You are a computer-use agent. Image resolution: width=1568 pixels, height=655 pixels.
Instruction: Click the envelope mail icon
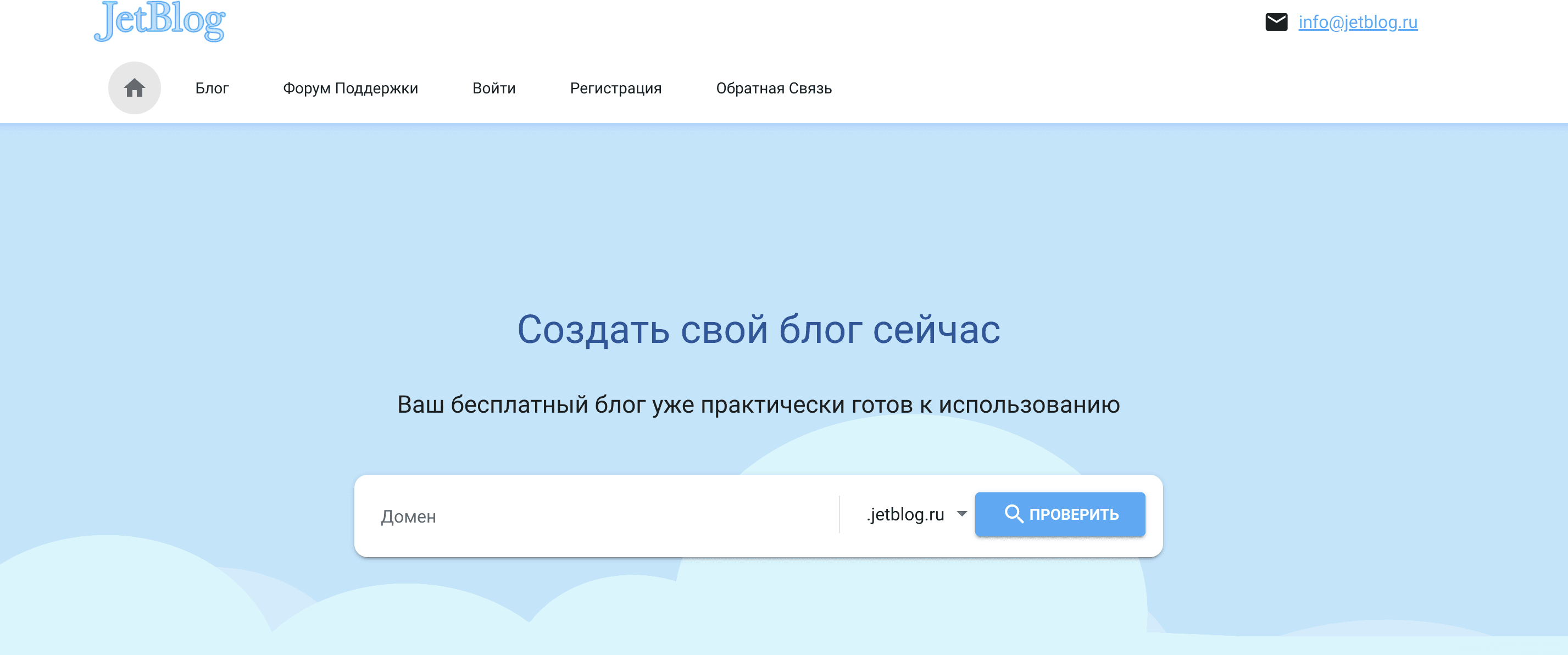point(1276,22)
